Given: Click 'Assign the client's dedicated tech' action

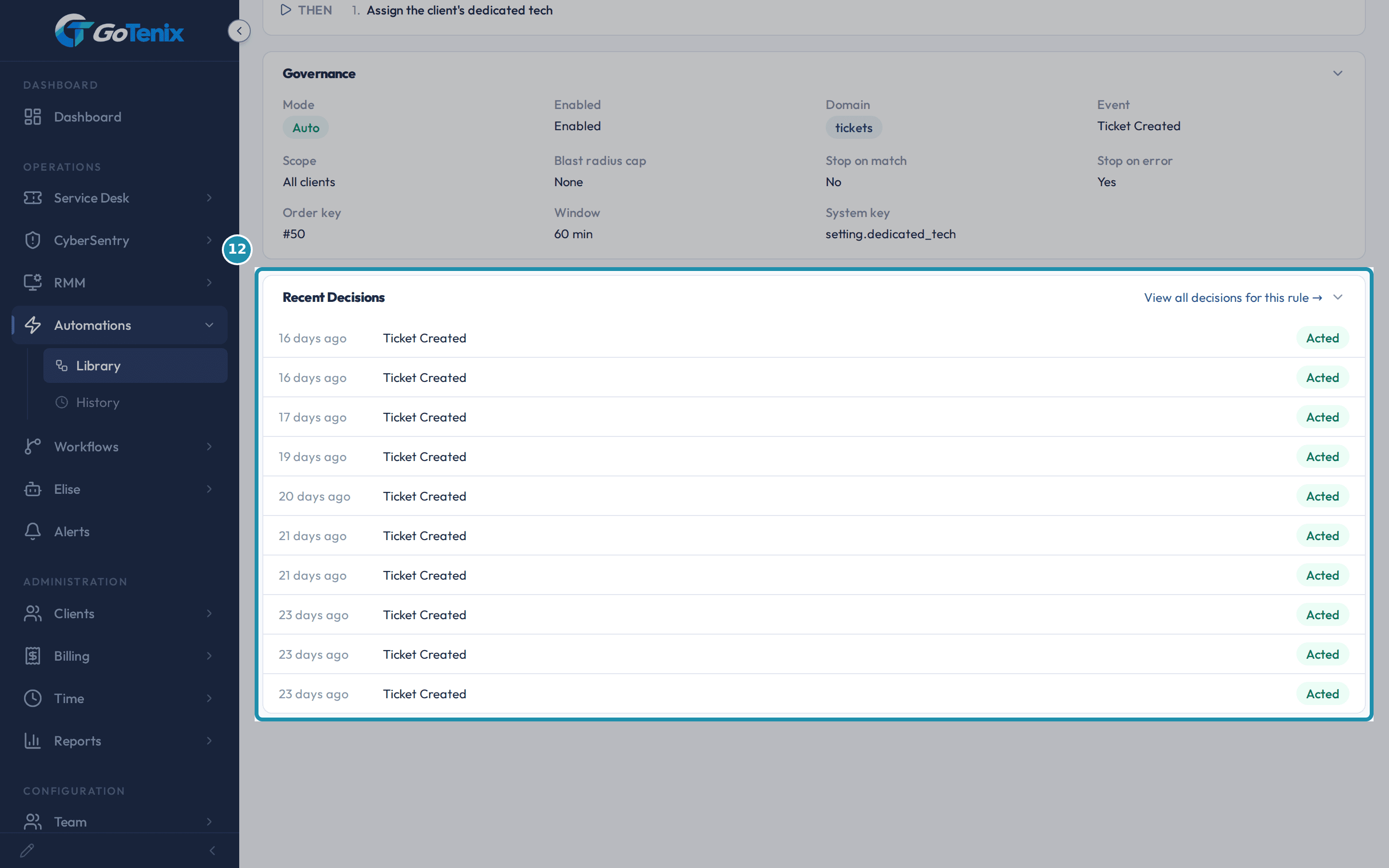Looking at the screenshot, I should click(x=459, y=10).
